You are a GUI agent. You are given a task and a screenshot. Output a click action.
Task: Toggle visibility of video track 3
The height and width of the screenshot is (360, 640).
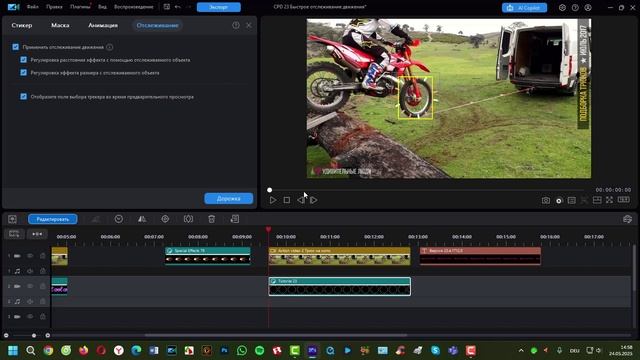point(30,317)
